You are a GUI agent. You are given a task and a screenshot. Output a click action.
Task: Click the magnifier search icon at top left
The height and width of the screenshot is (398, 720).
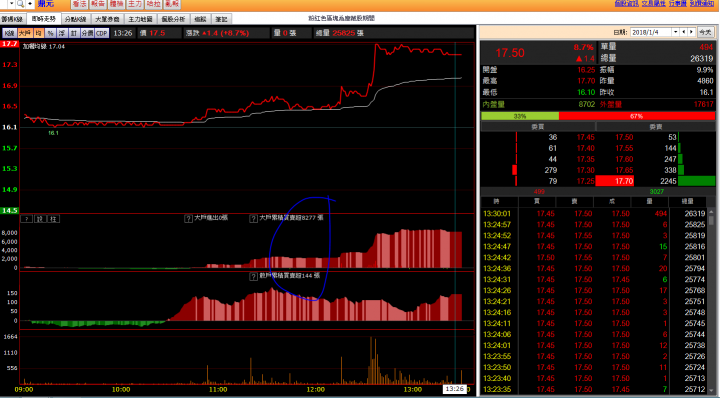click(20, 4)
